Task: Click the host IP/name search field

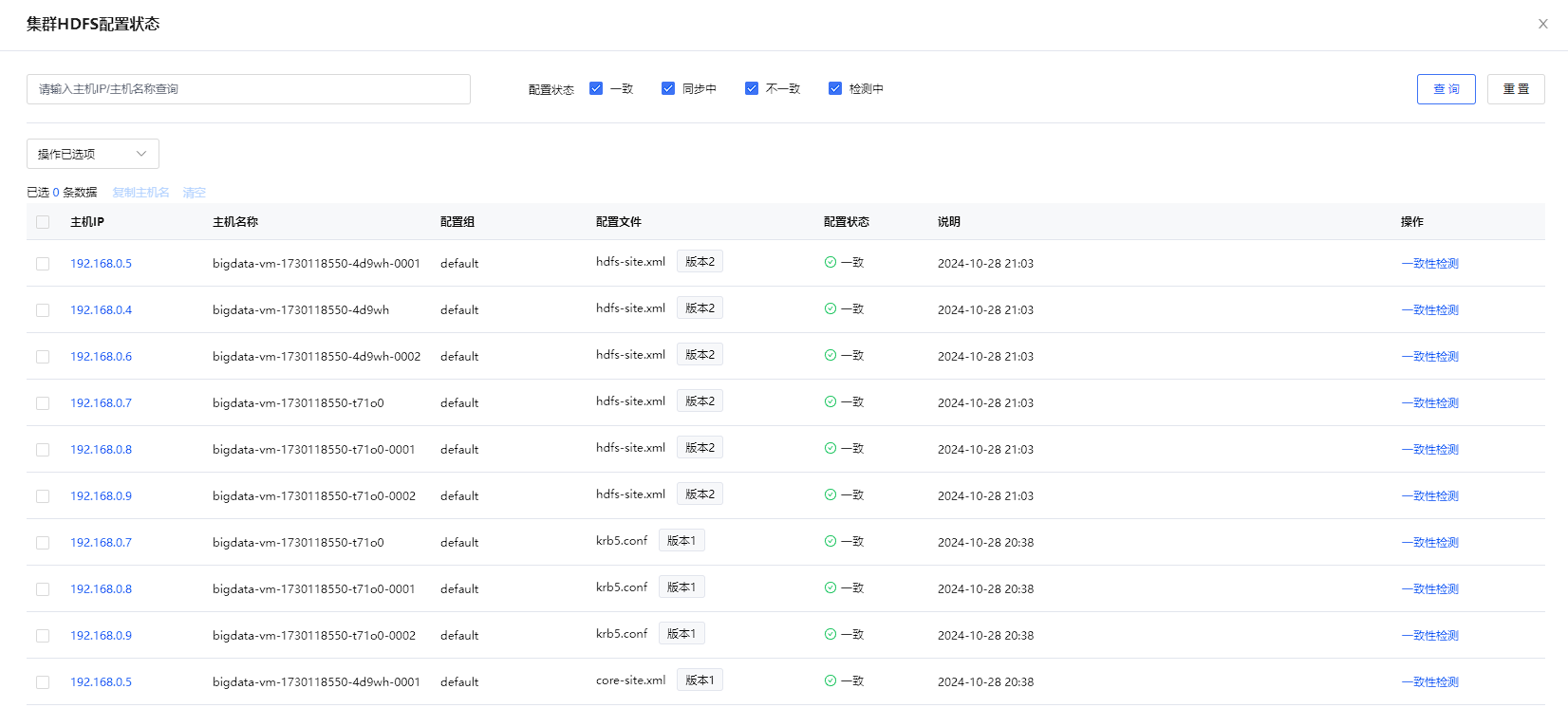Action: 249,89
